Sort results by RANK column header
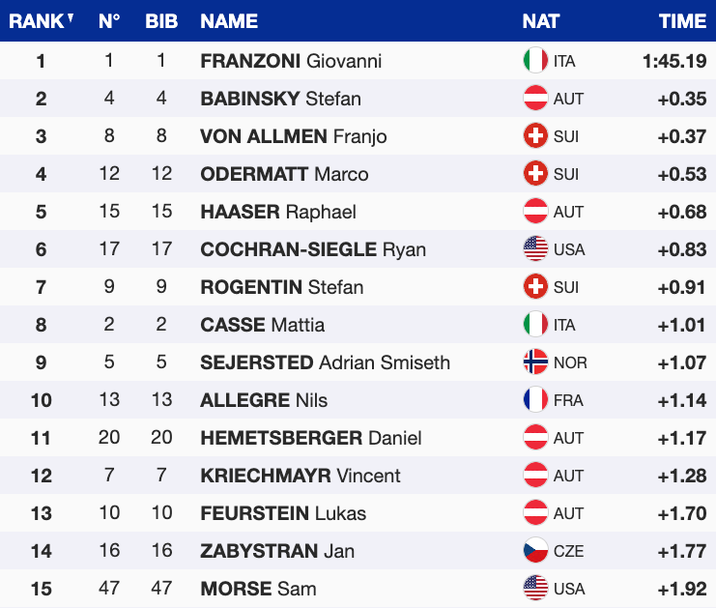Image resolution: width=716 pixels, height=608 pixels. [x=40, y=21]
